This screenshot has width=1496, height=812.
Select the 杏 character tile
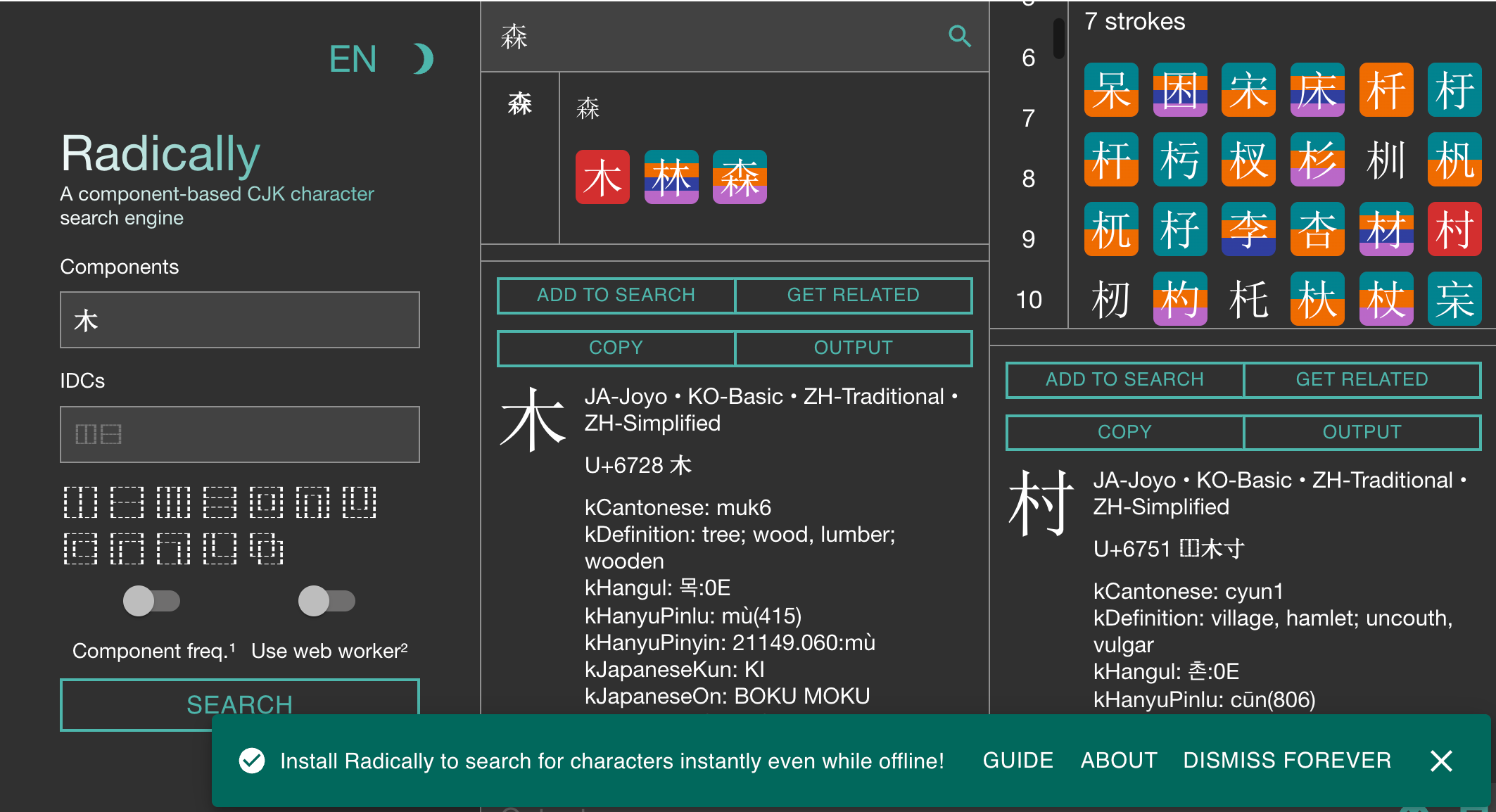pos(1317,229)
